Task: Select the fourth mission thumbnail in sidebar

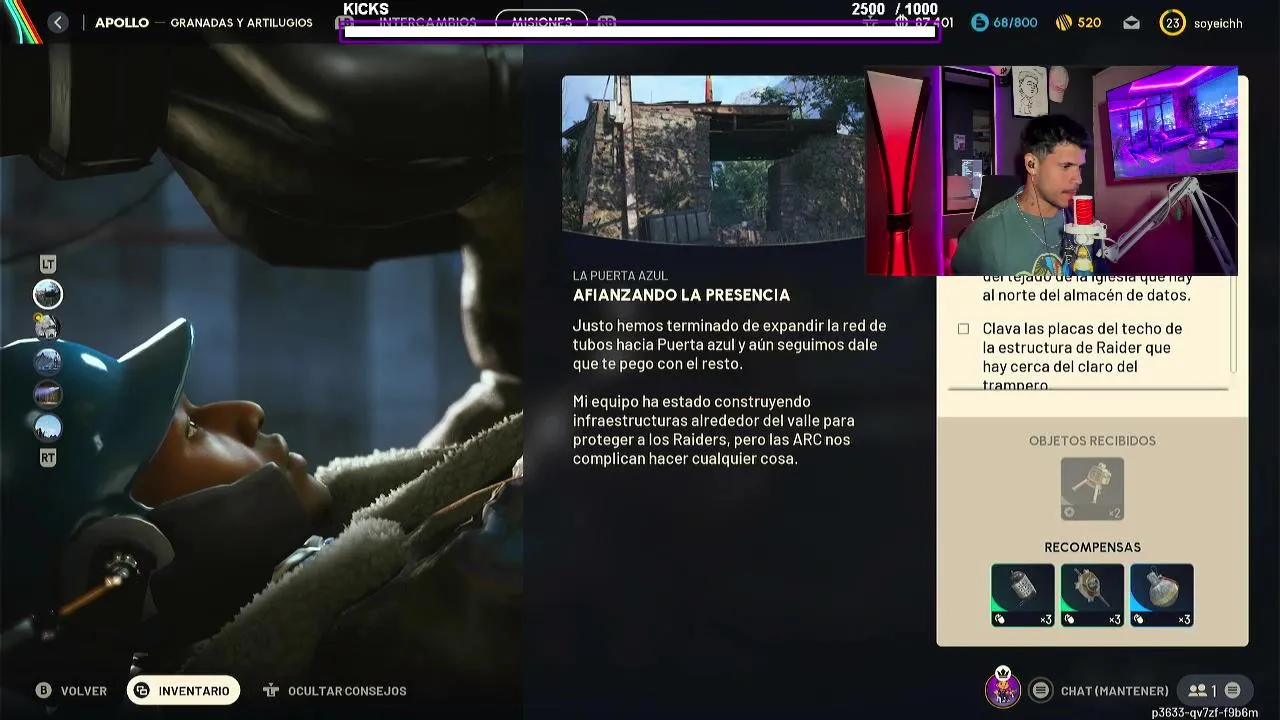Action: (48, 394)
